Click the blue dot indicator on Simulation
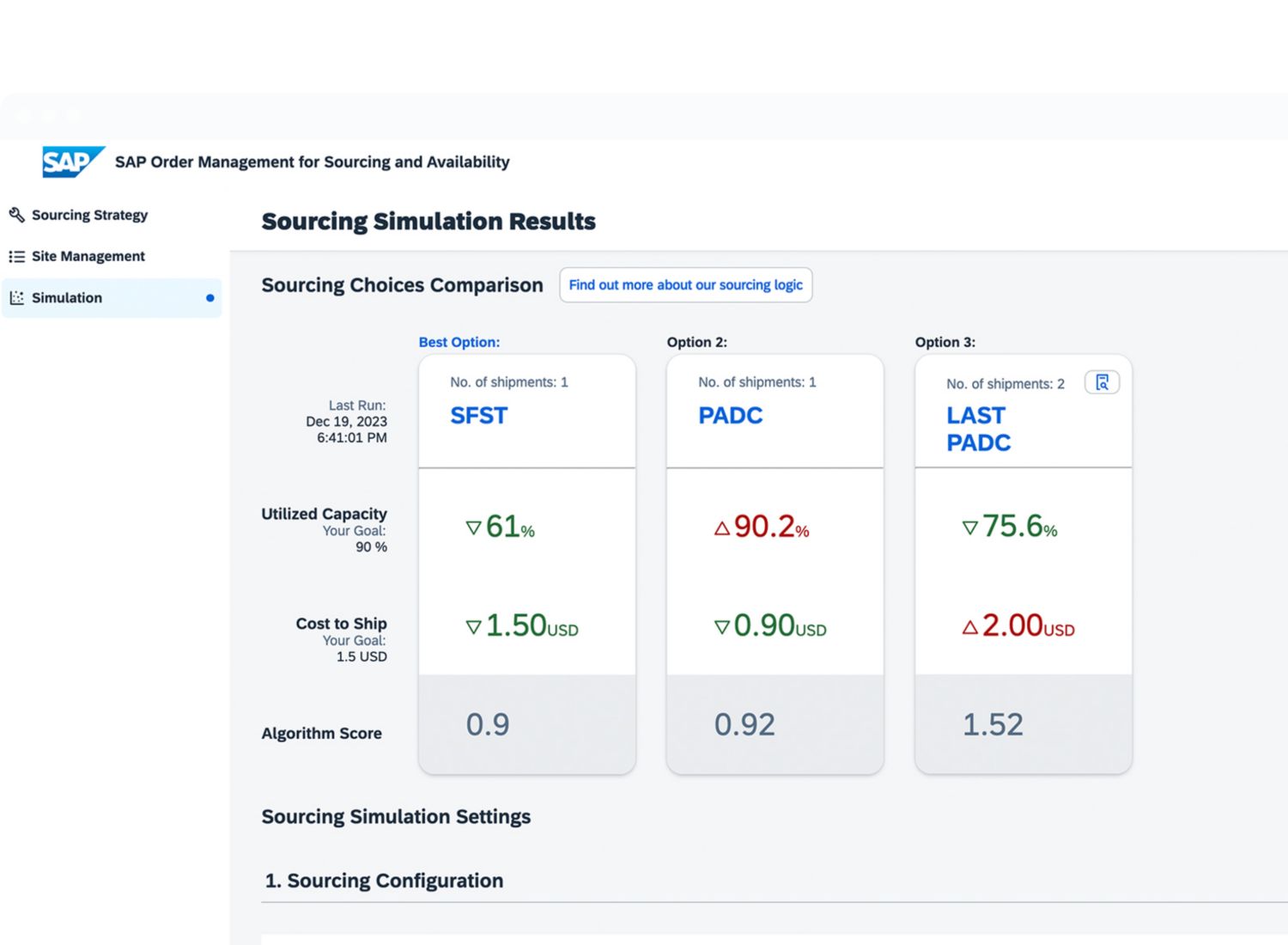Image resolution: width=1288 pixels, height=945 pixels. pos(210,298)
